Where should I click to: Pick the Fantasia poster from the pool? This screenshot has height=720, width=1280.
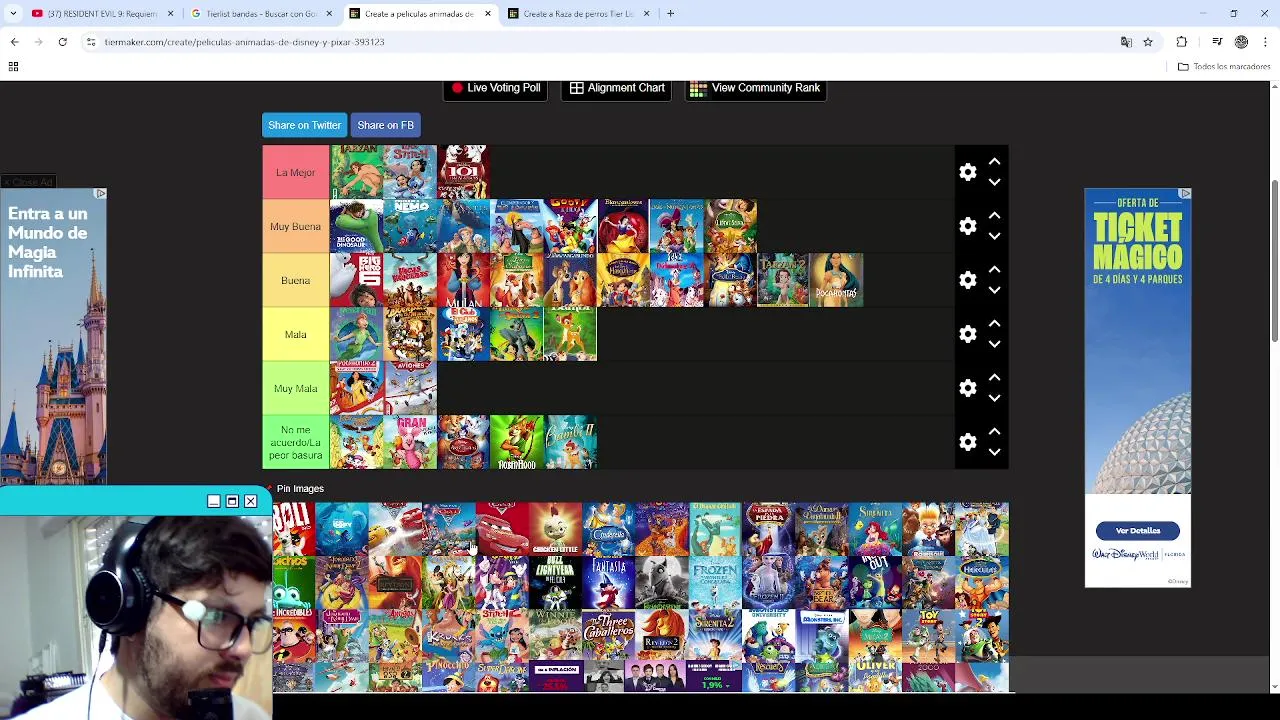(x=609, y=582)
